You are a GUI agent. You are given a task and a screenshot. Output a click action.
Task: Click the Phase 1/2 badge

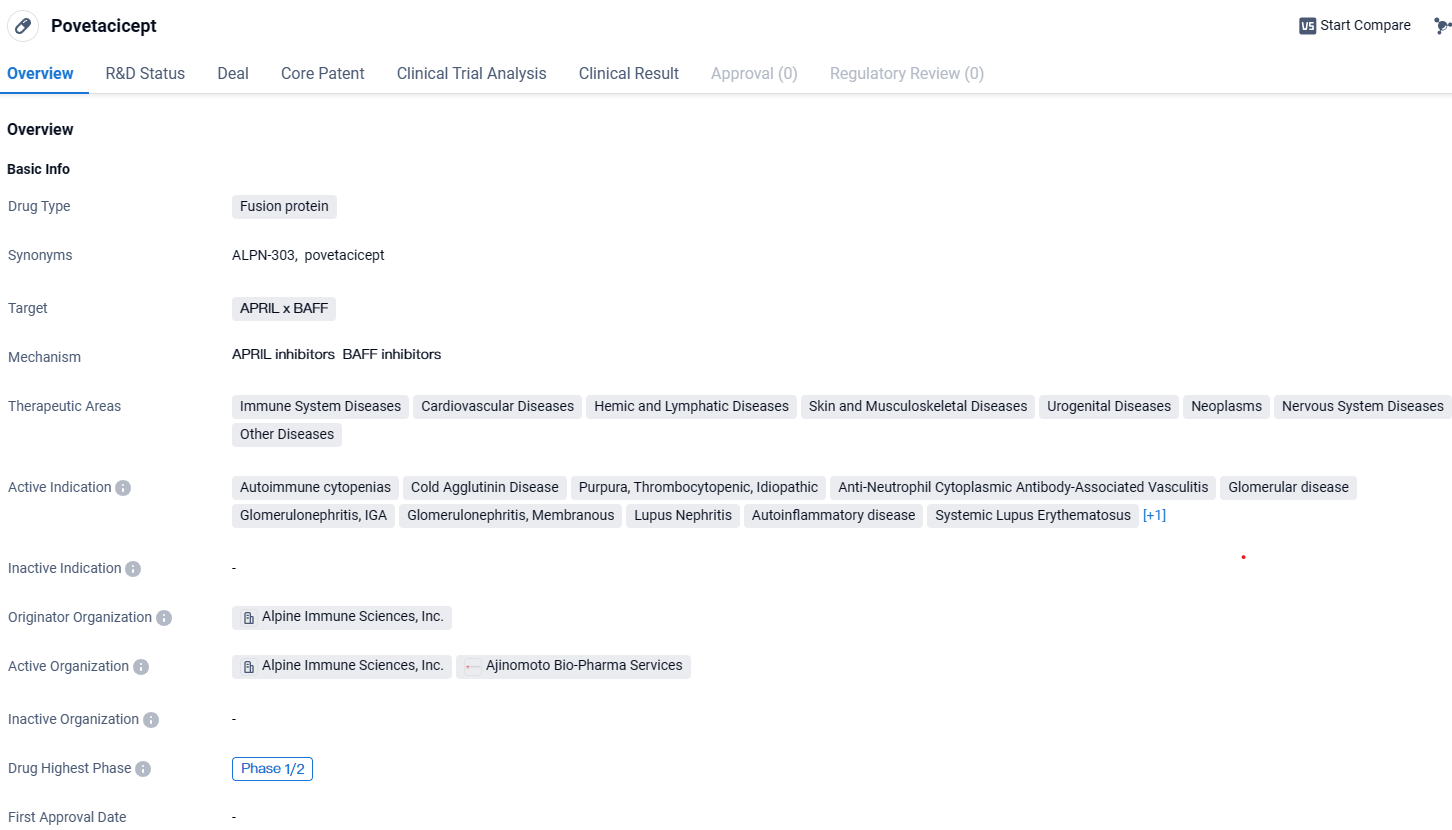[x=272, y=769]
